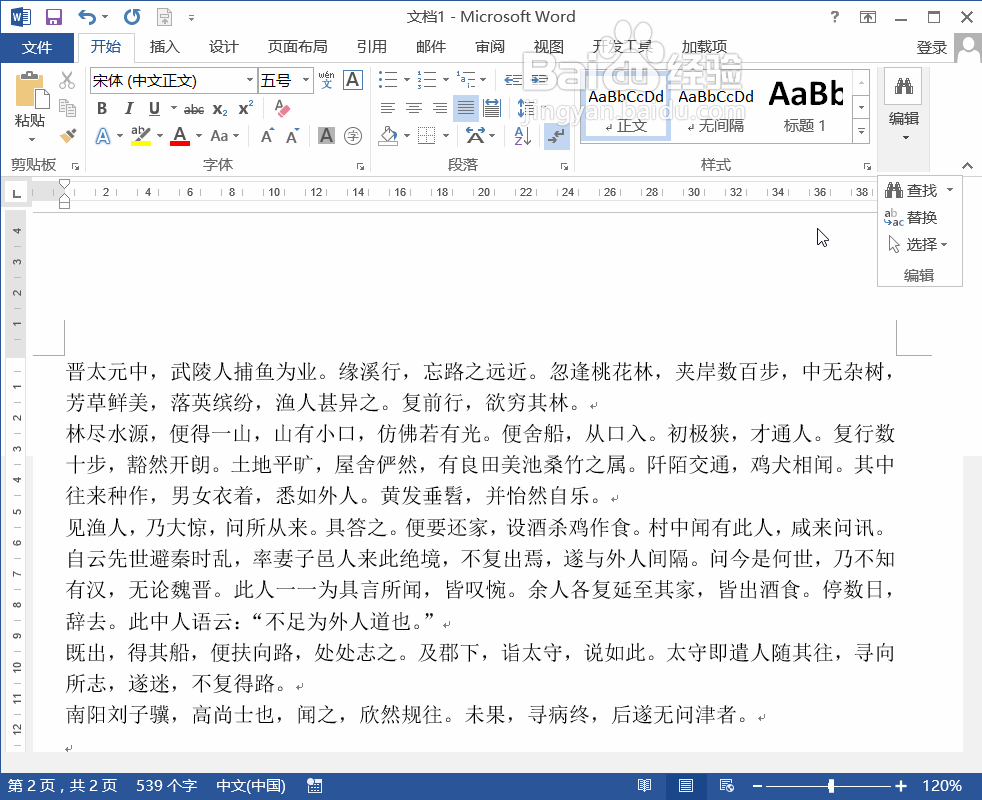Grow font size with larger A
The width and height of the screenshot is (982, 800).
pos(267,136)
